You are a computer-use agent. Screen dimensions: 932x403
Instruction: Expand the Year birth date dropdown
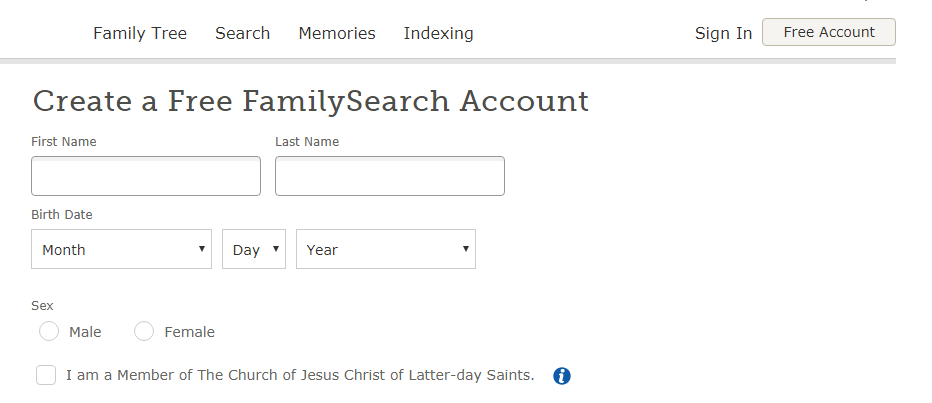pyautogui.click(x=386, y=249)
